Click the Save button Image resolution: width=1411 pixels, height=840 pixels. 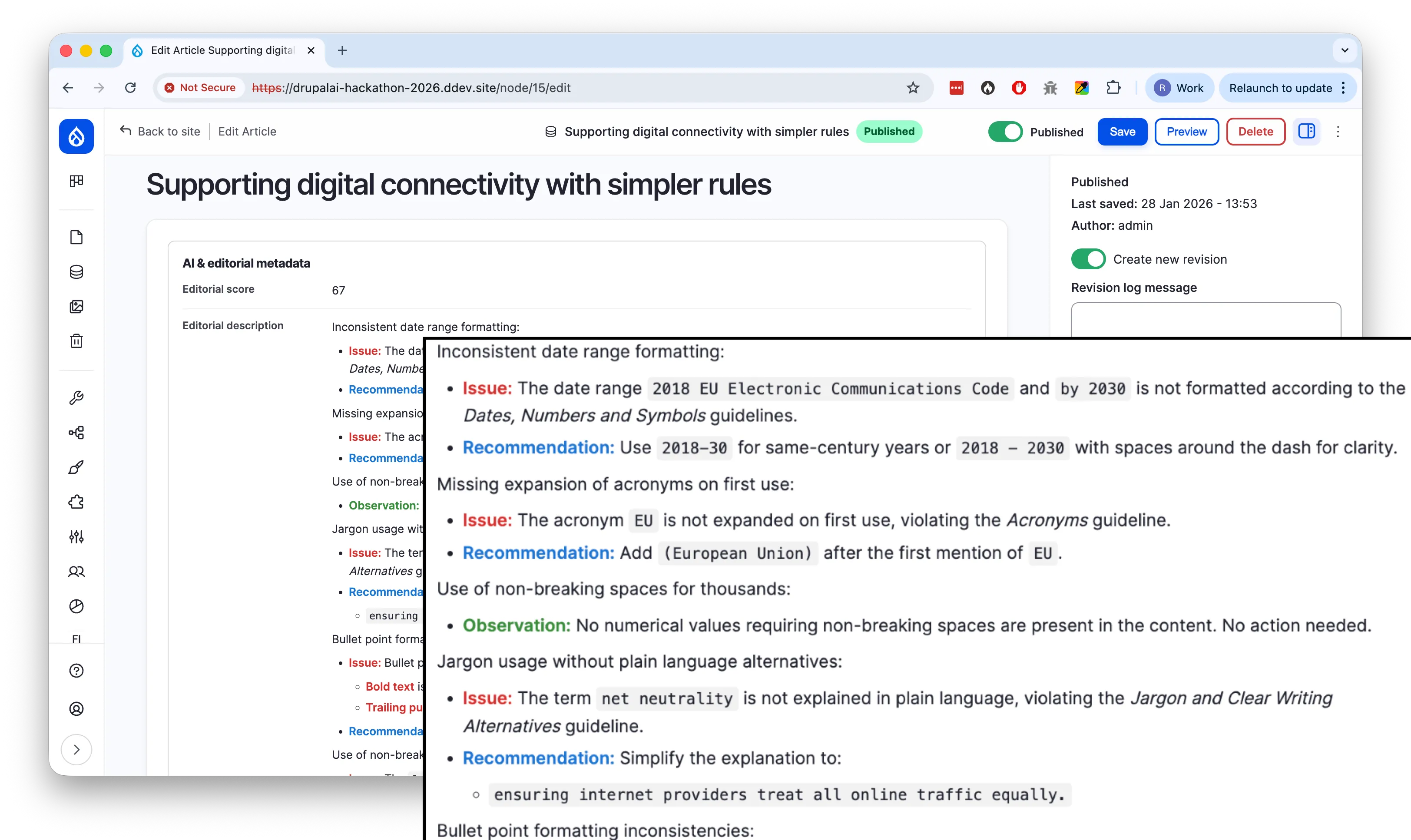pos(1122,131)
